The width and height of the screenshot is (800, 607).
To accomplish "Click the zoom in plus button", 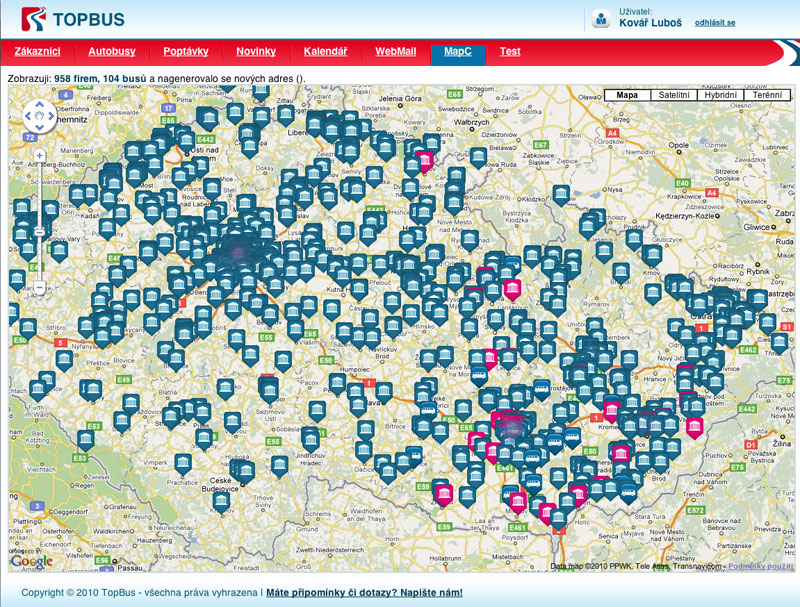I will 39,156.
